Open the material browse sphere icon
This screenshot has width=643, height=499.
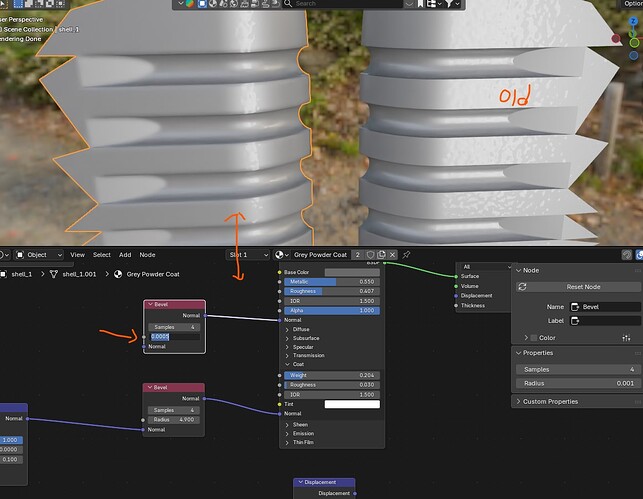[281, 255]
